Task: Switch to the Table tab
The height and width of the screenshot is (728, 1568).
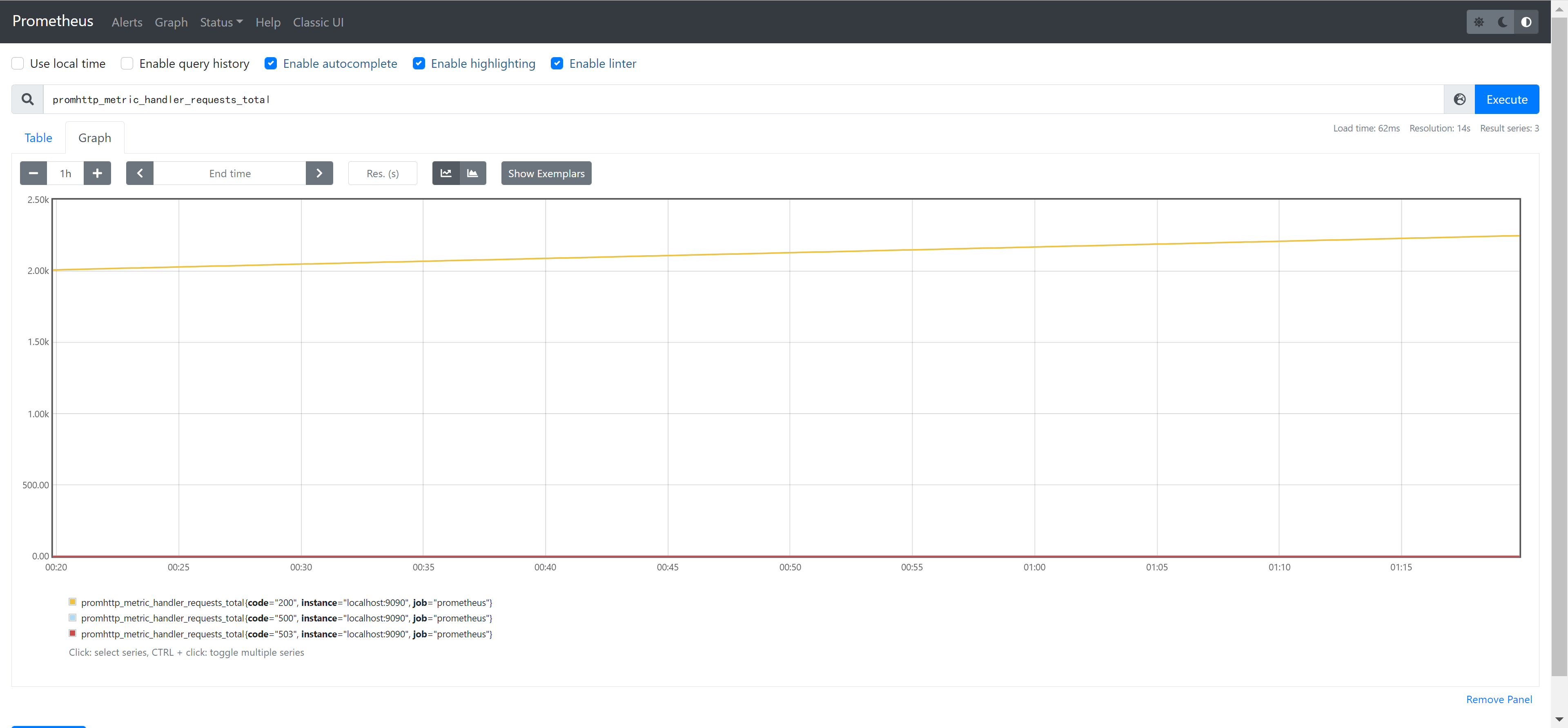Action: 38,138
